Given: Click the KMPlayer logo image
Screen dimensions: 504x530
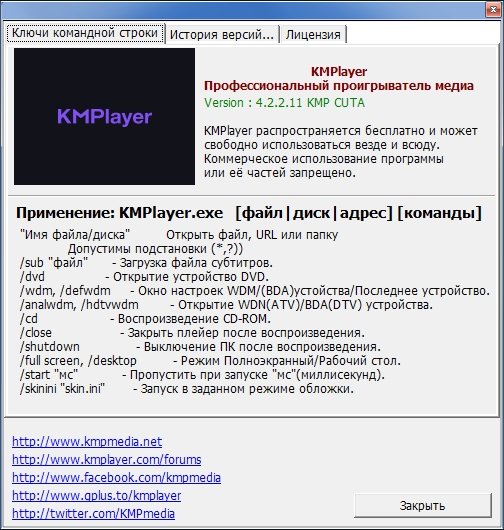Looking at the screenshot, I should coord(104,116).
